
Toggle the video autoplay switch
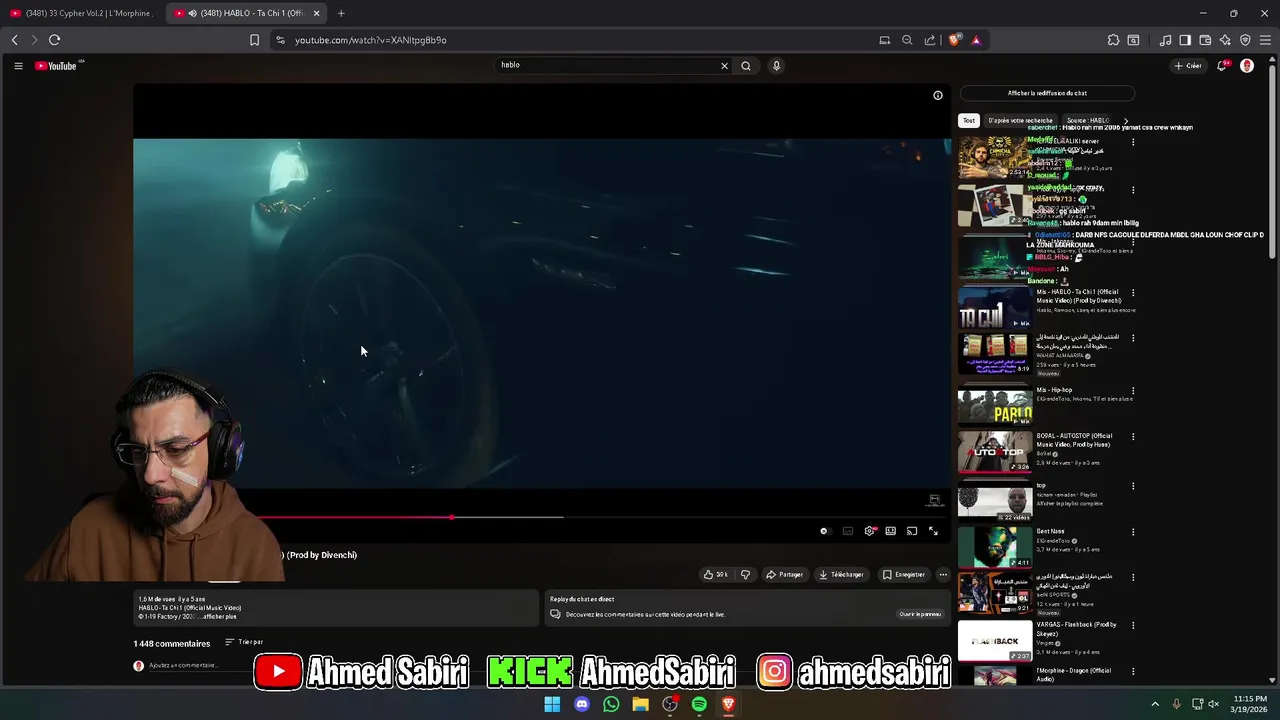click(x=824, y=531)
